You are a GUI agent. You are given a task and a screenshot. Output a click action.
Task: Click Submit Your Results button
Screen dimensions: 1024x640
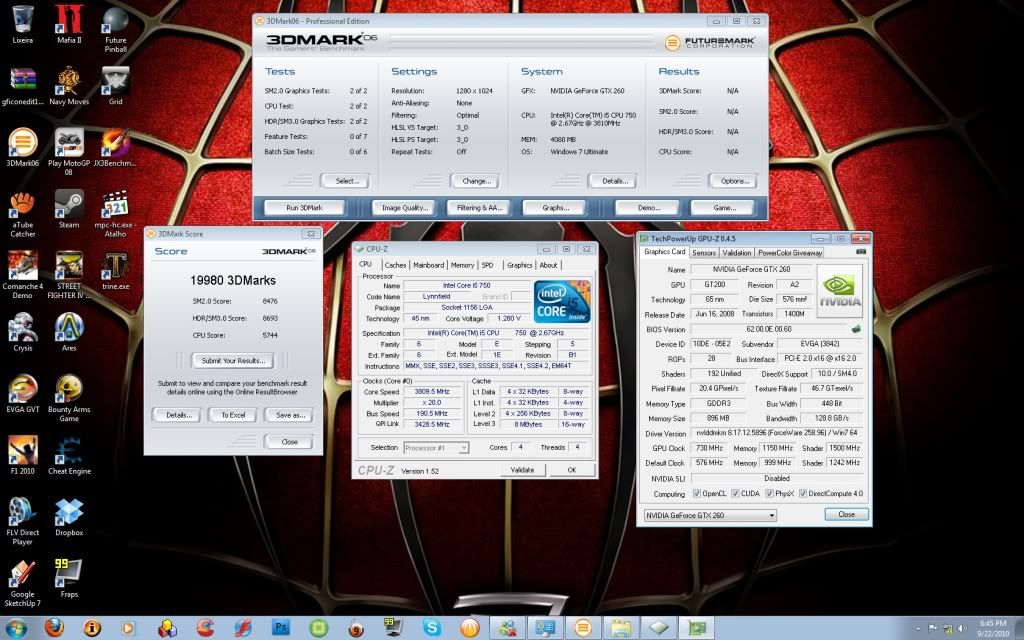pos(233,360)
